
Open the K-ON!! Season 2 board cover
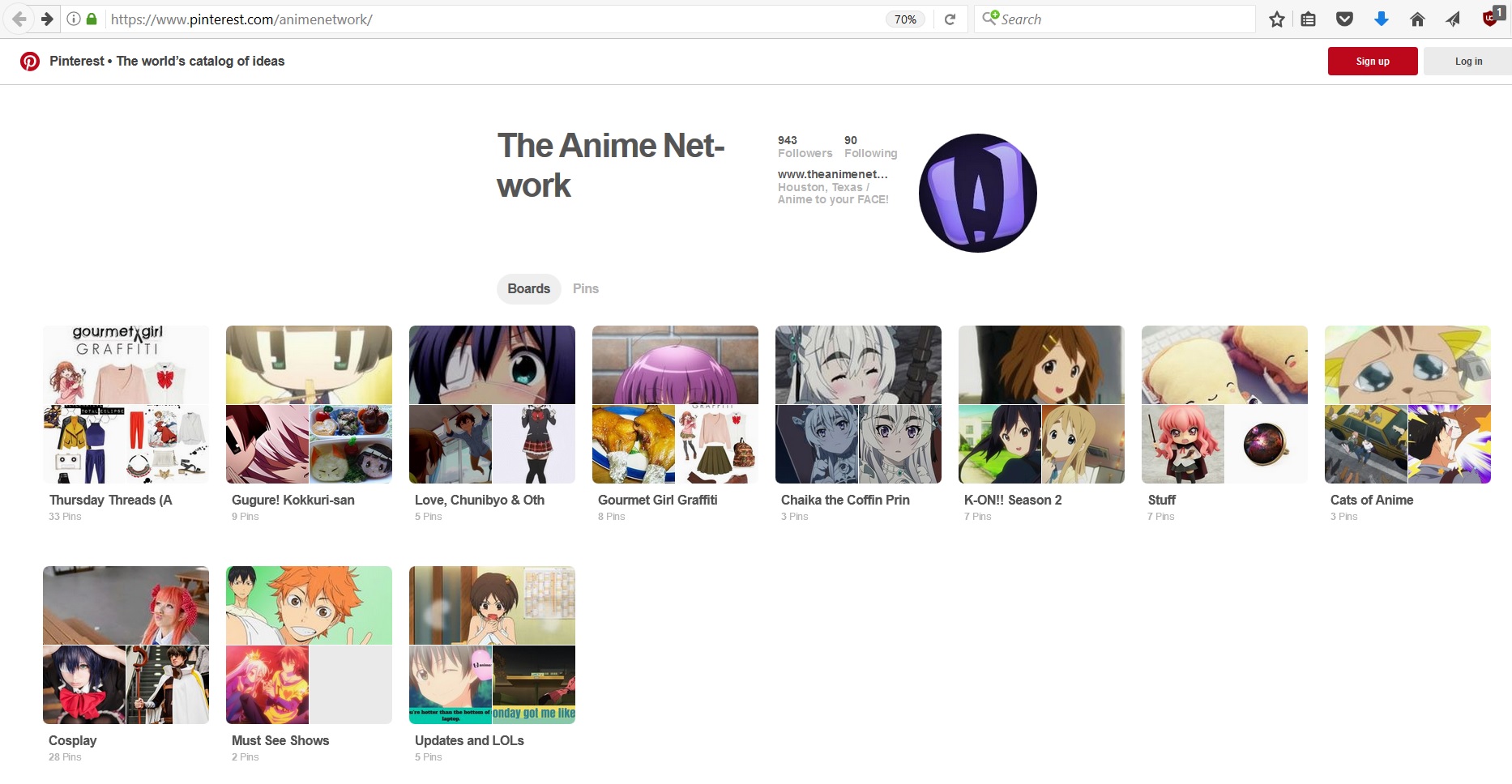coord(1041,404)
